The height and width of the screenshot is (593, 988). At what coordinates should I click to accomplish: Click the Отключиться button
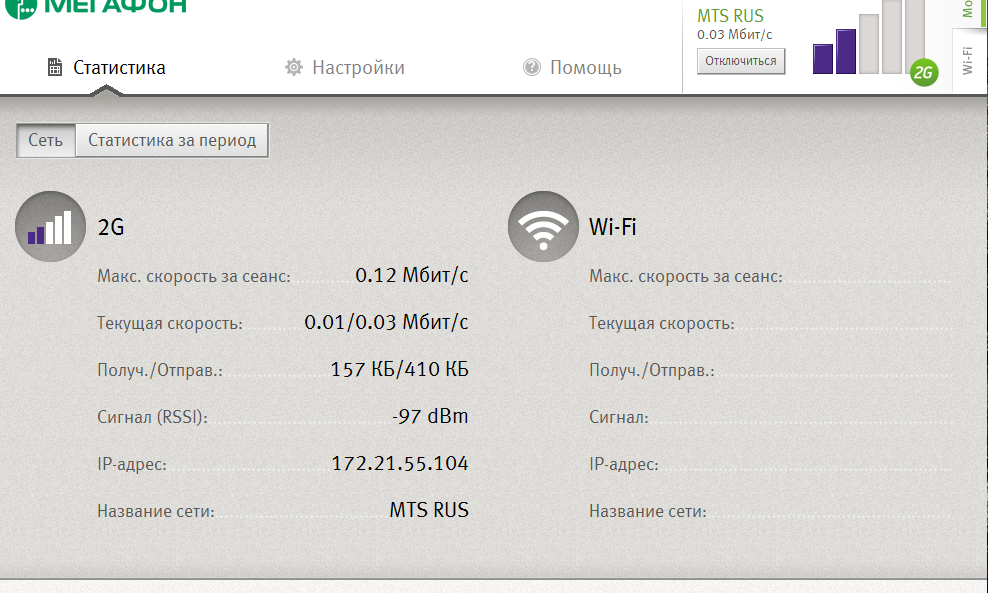pyautogui.click(x=741, y=61)
